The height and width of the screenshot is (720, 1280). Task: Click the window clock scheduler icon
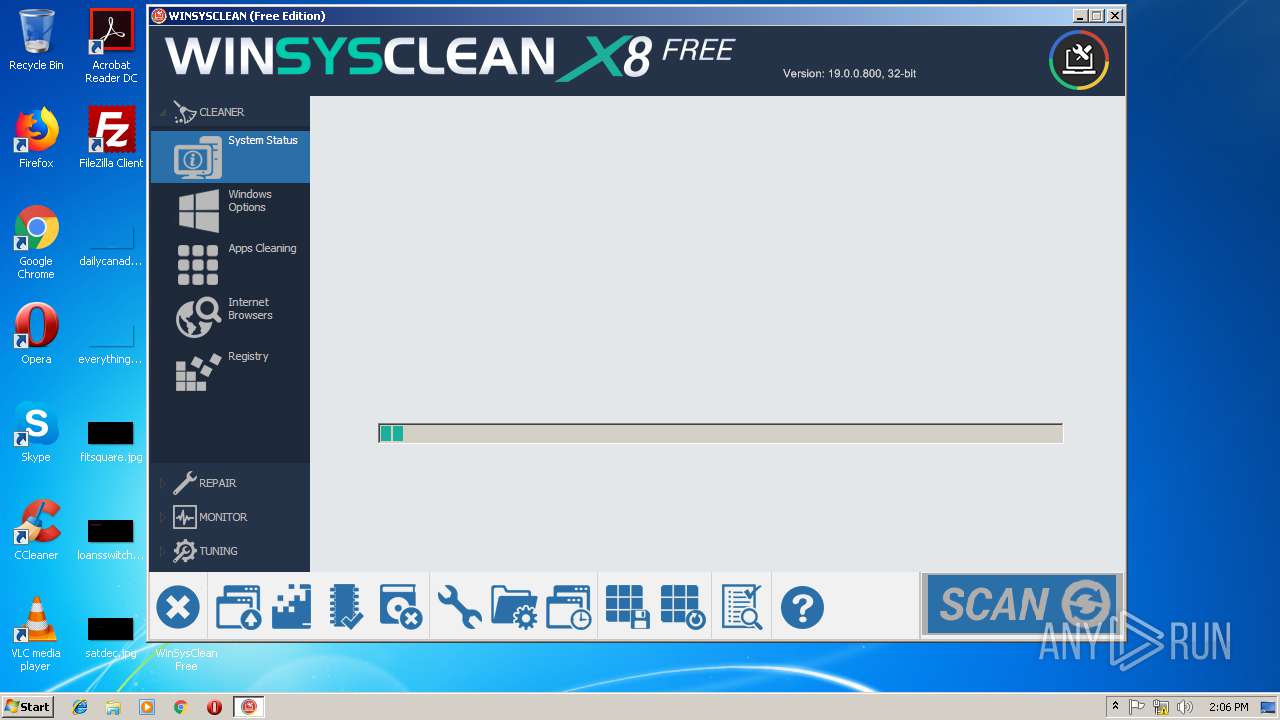568,607
